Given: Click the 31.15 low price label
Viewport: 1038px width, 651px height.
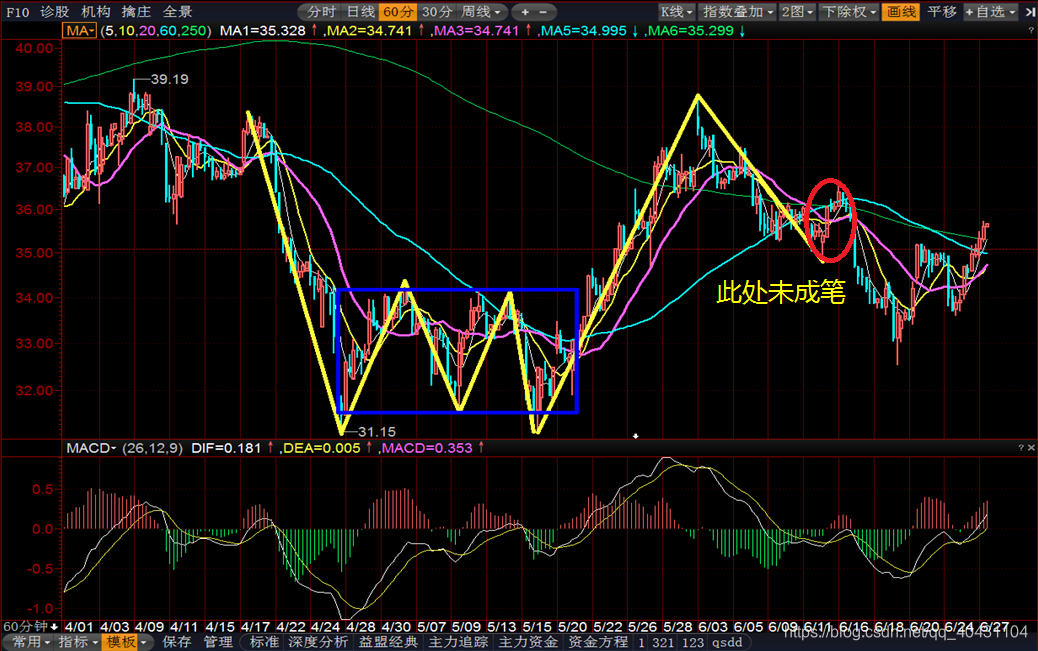Looking at the screenshot, I should click(x=377, y=432).
